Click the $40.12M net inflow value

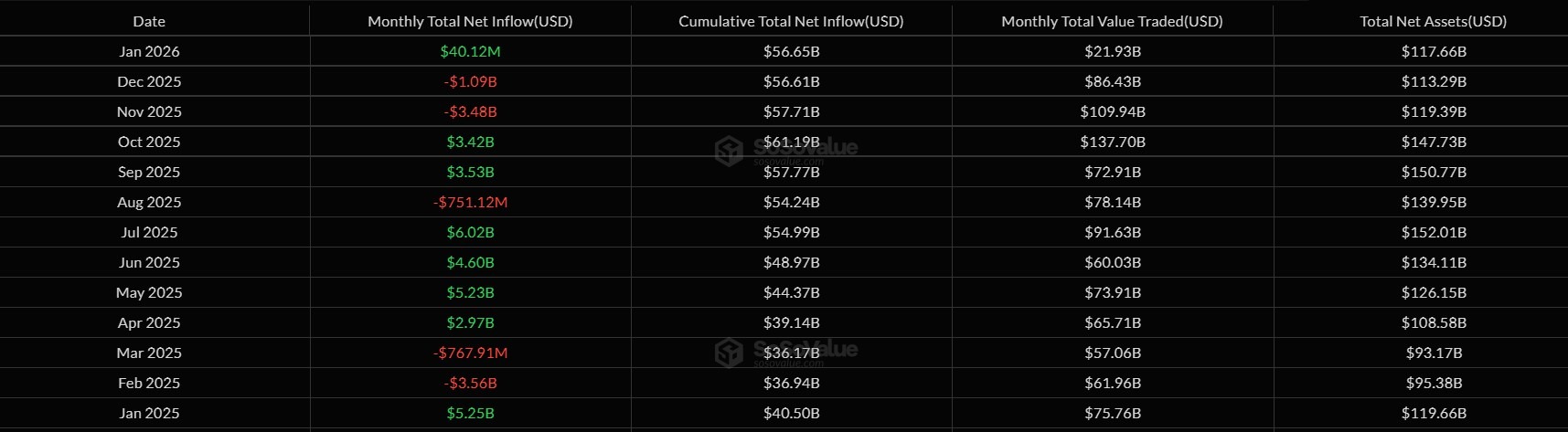(x=470, y=51)
